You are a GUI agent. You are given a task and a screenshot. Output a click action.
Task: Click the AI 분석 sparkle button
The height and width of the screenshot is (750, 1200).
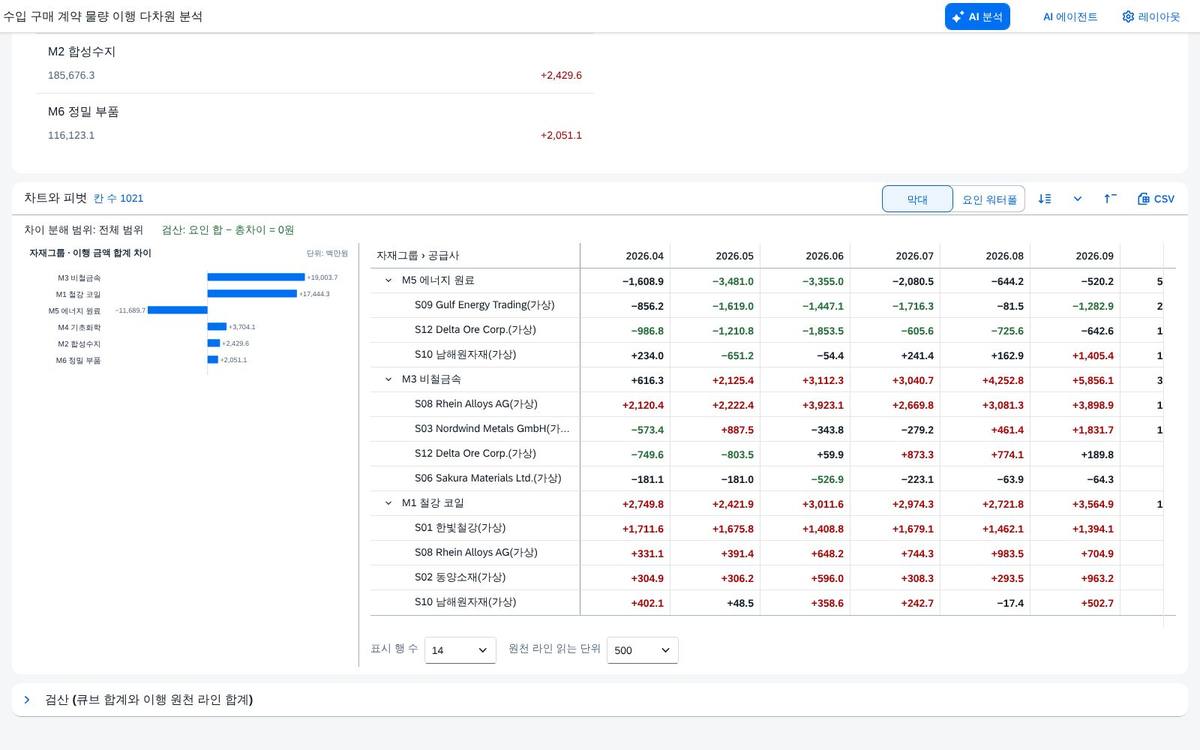[977, 16]
